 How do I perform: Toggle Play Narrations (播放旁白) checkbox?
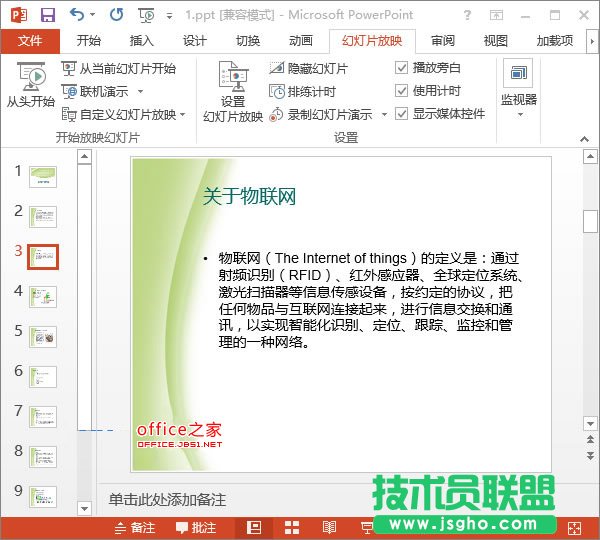401,68
